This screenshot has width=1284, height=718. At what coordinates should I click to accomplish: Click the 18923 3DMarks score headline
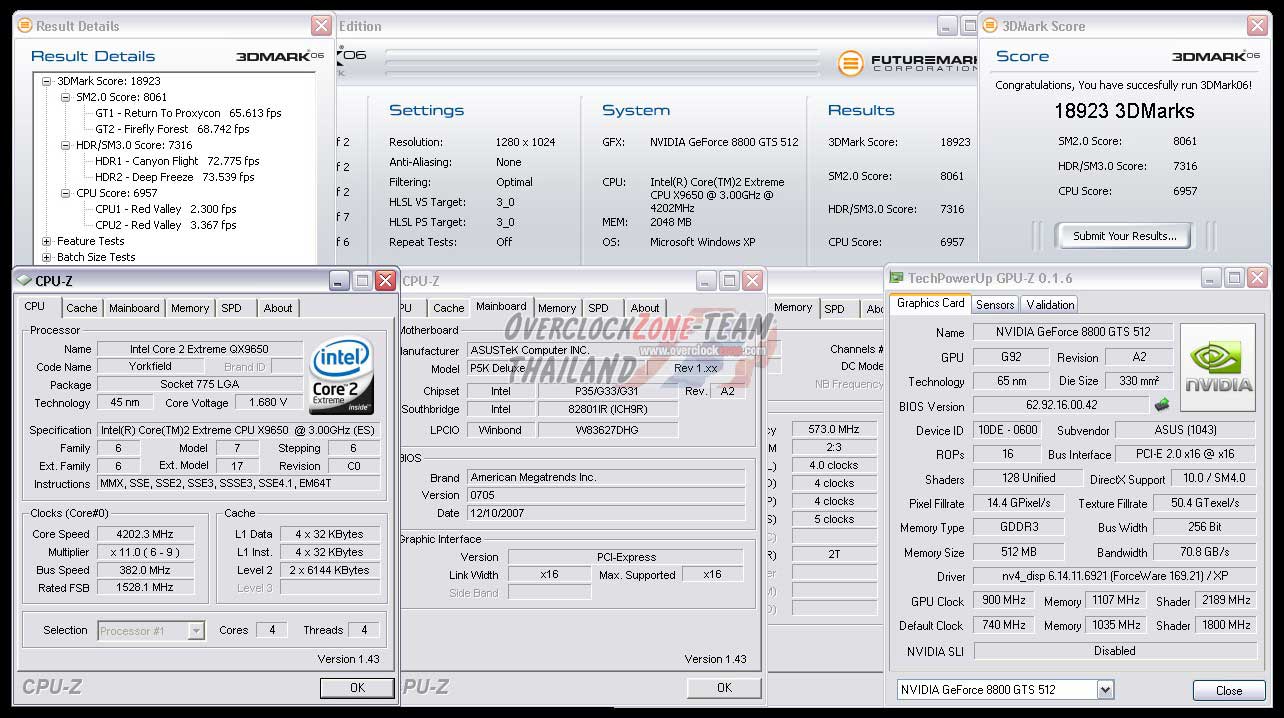pyautogui.click(x=1125, y=112)
